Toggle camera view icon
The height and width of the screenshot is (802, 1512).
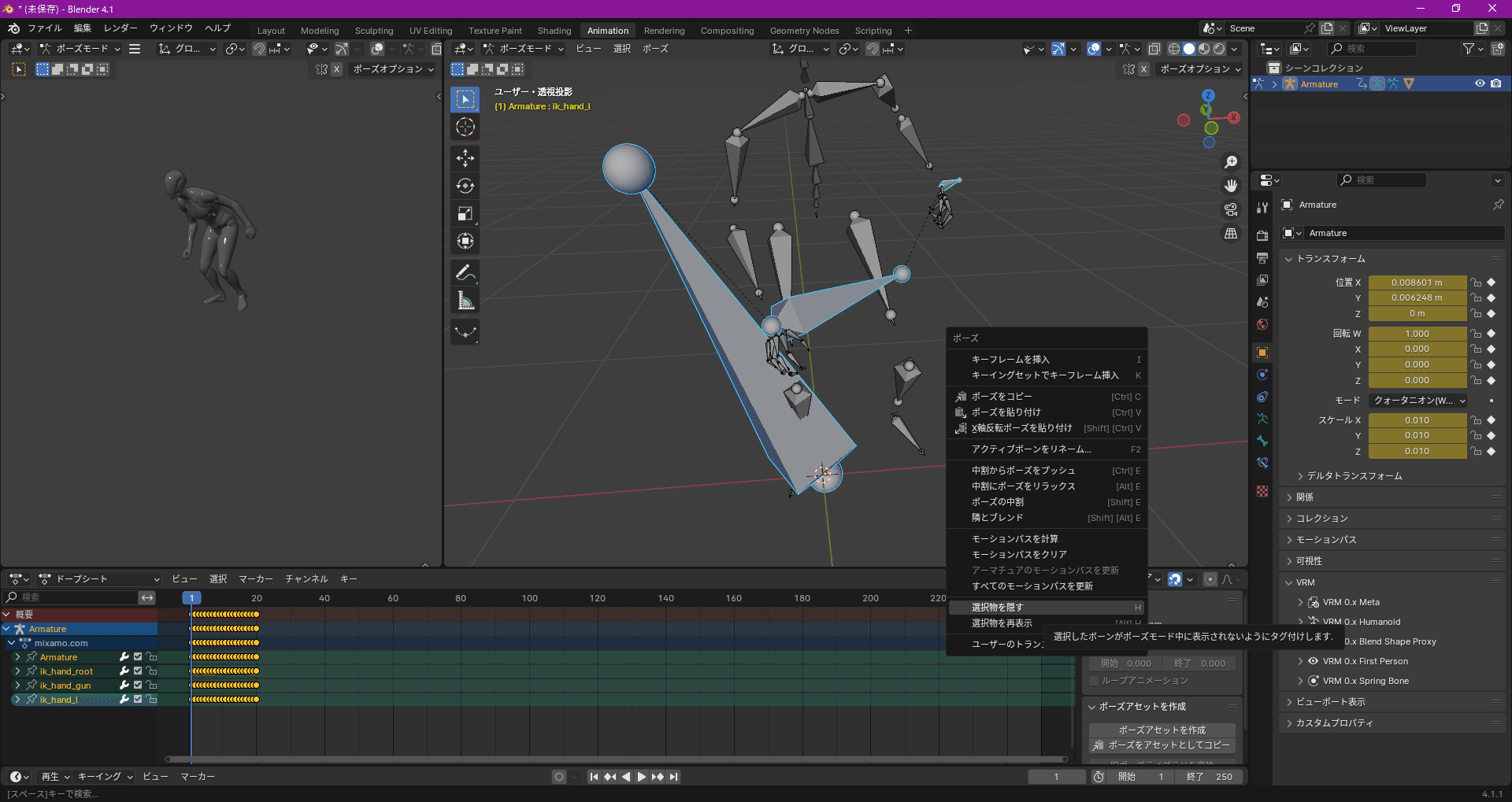pos(1231,209)
